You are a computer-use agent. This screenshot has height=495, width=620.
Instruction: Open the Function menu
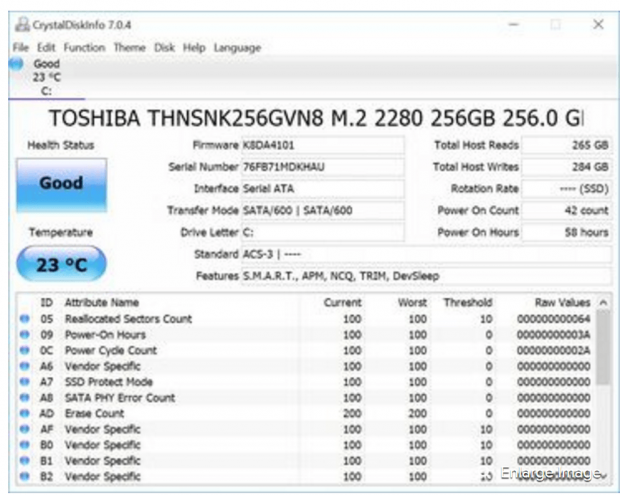(84, 48)
